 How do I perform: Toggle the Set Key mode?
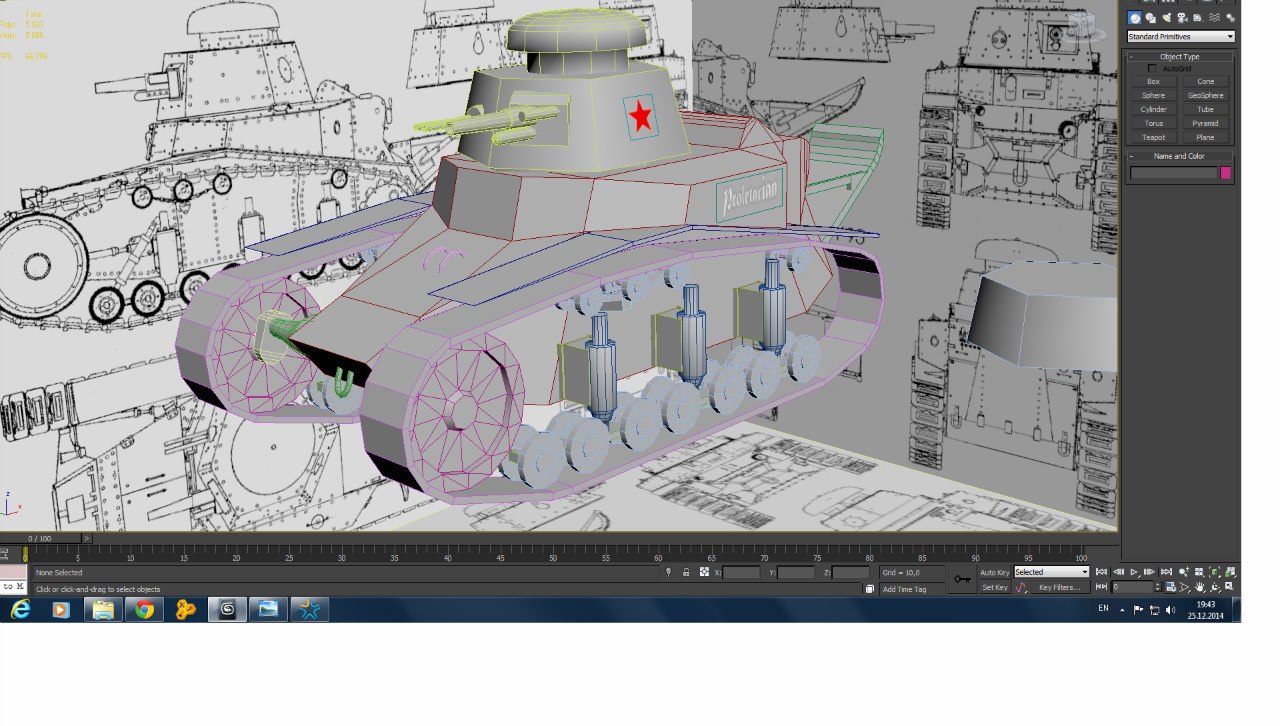994,588
